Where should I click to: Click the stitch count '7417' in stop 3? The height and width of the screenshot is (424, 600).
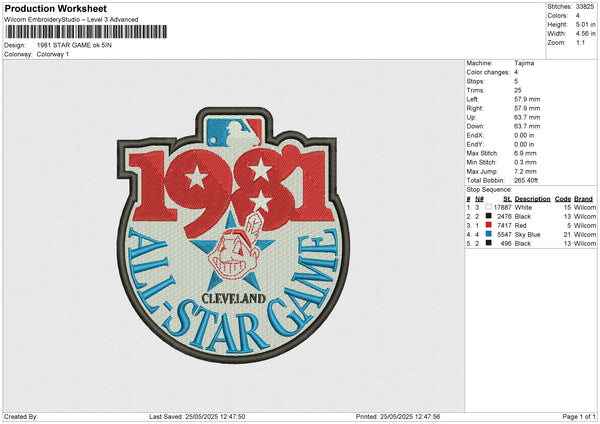pyautogui.click(x=504, y=225)
